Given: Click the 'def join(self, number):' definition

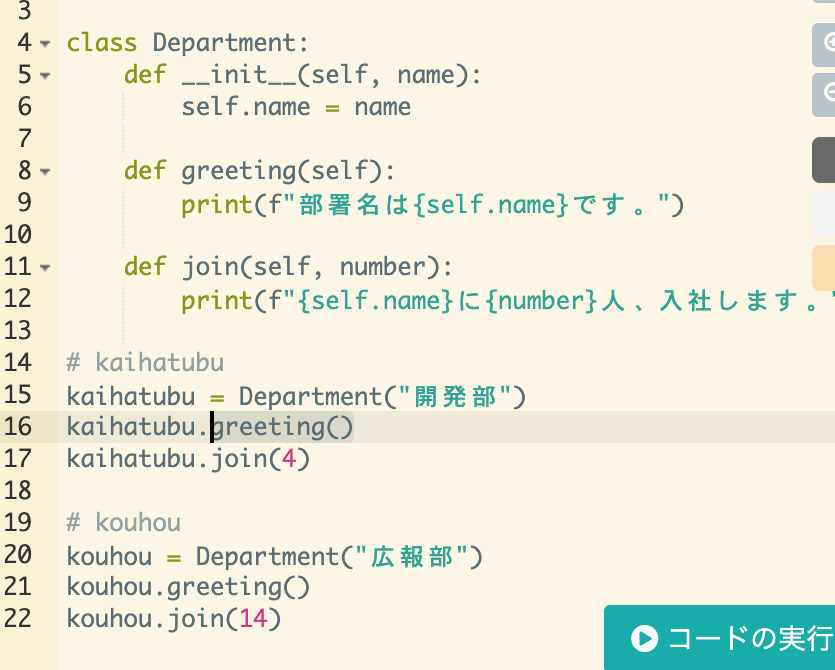Looking at the screenshot, I should pyautogui.click(x=288, y=267).
